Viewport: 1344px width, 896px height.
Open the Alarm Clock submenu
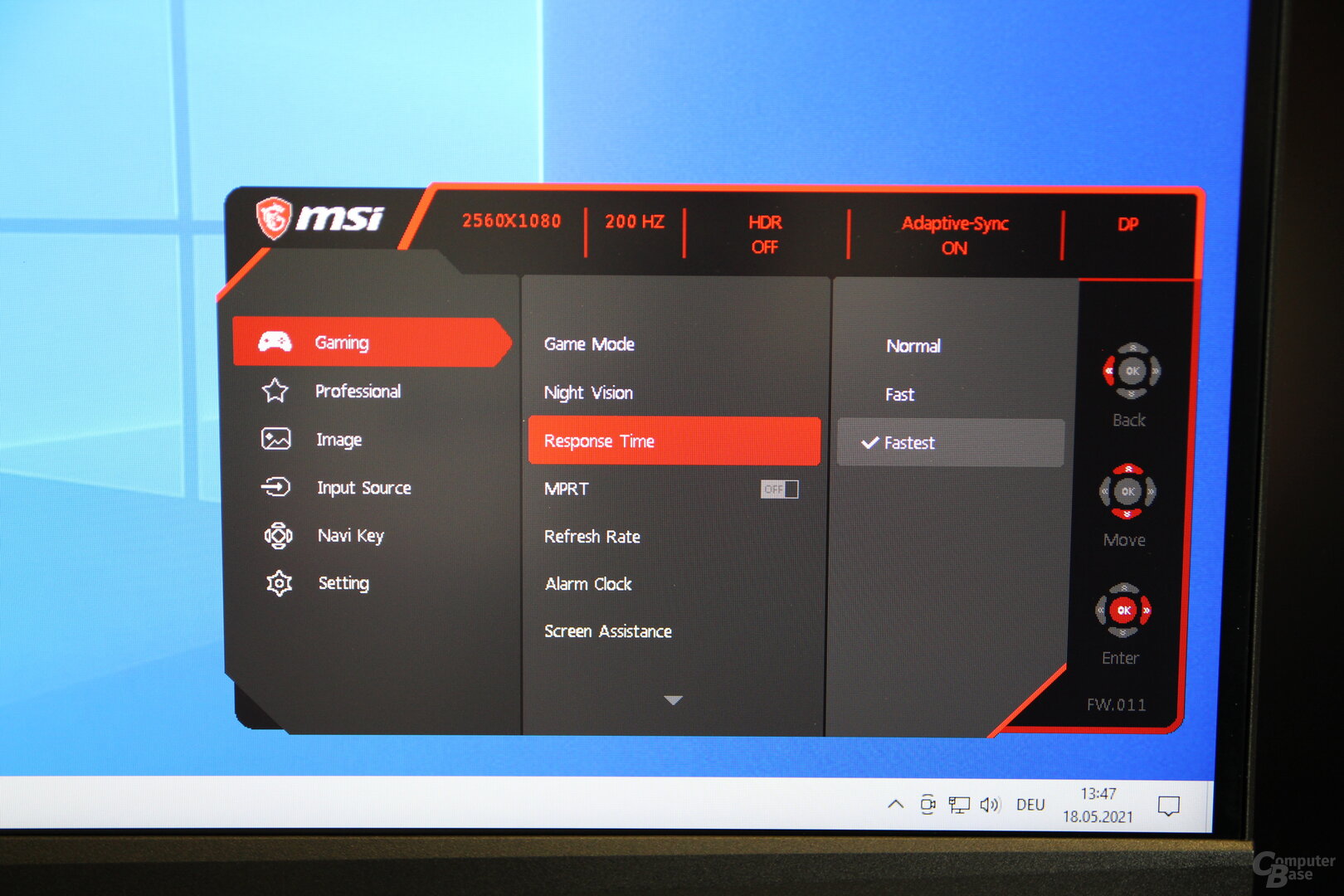click(588, 584)
